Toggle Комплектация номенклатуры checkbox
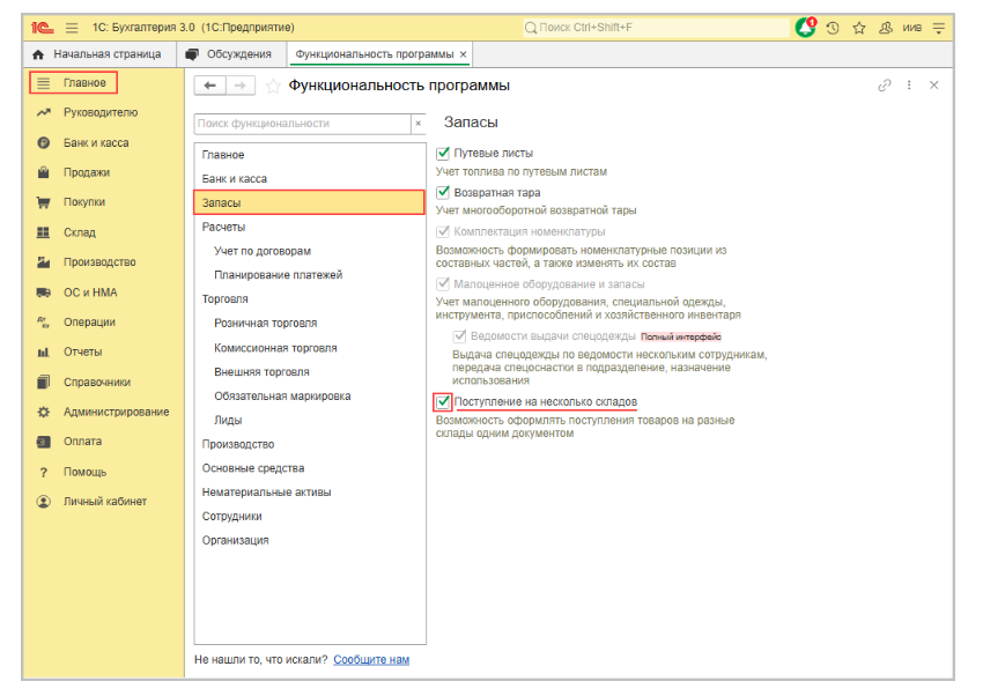The height and width of the screenshot is (697, 1006). 443,231
